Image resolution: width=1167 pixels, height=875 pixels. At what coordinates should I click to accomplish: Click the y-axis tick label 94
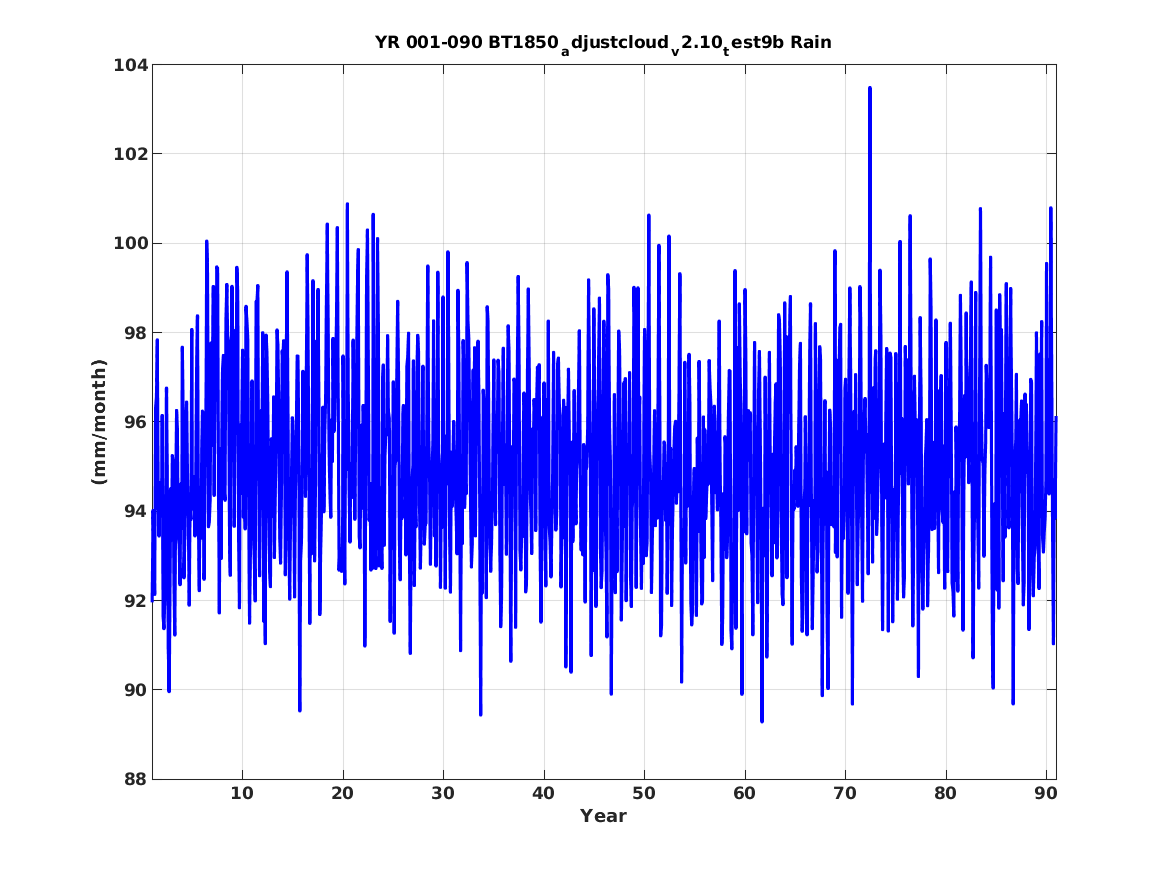click(136, 511)
